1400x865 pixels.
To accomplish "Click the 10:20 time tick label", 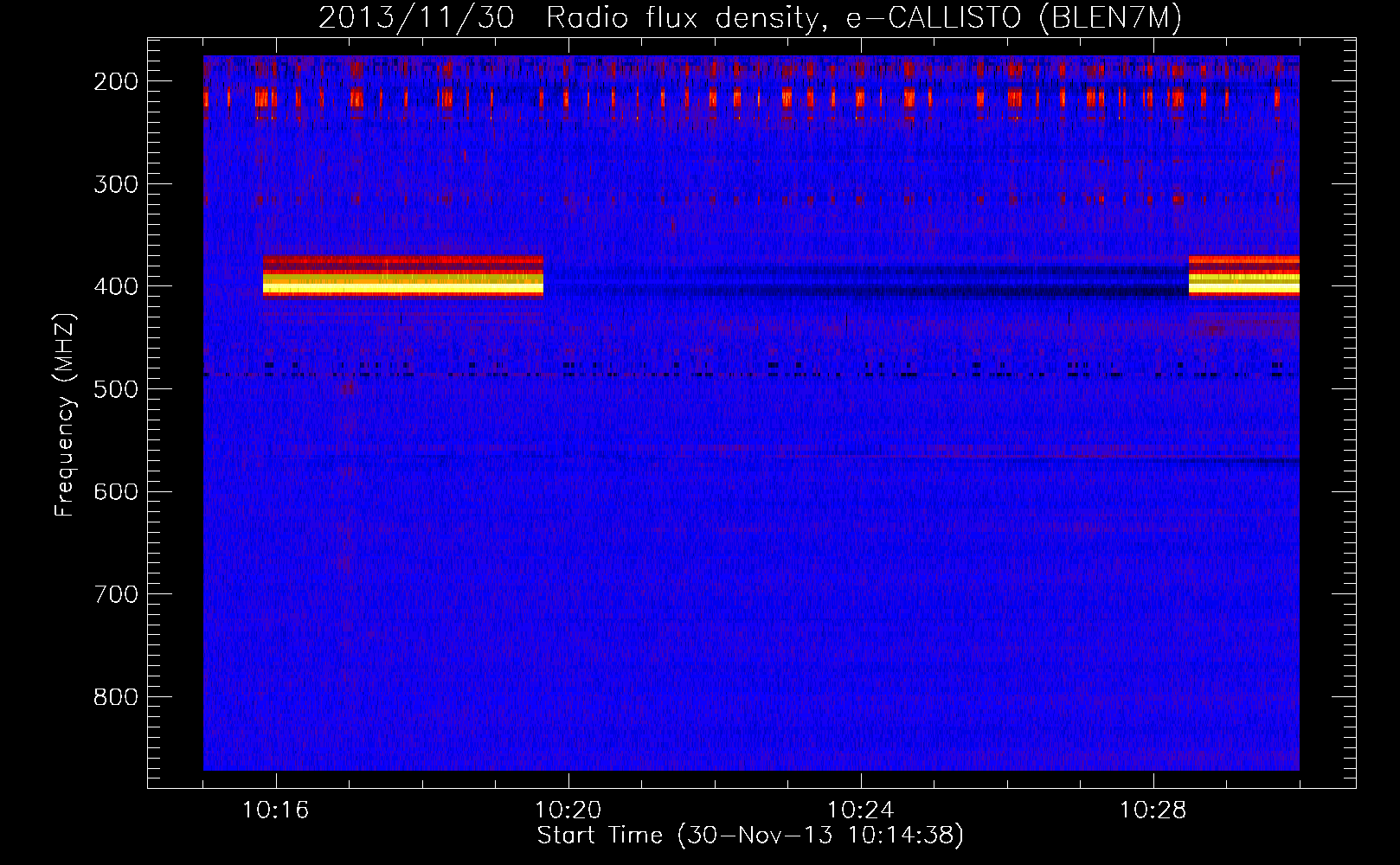I will 568,811.
